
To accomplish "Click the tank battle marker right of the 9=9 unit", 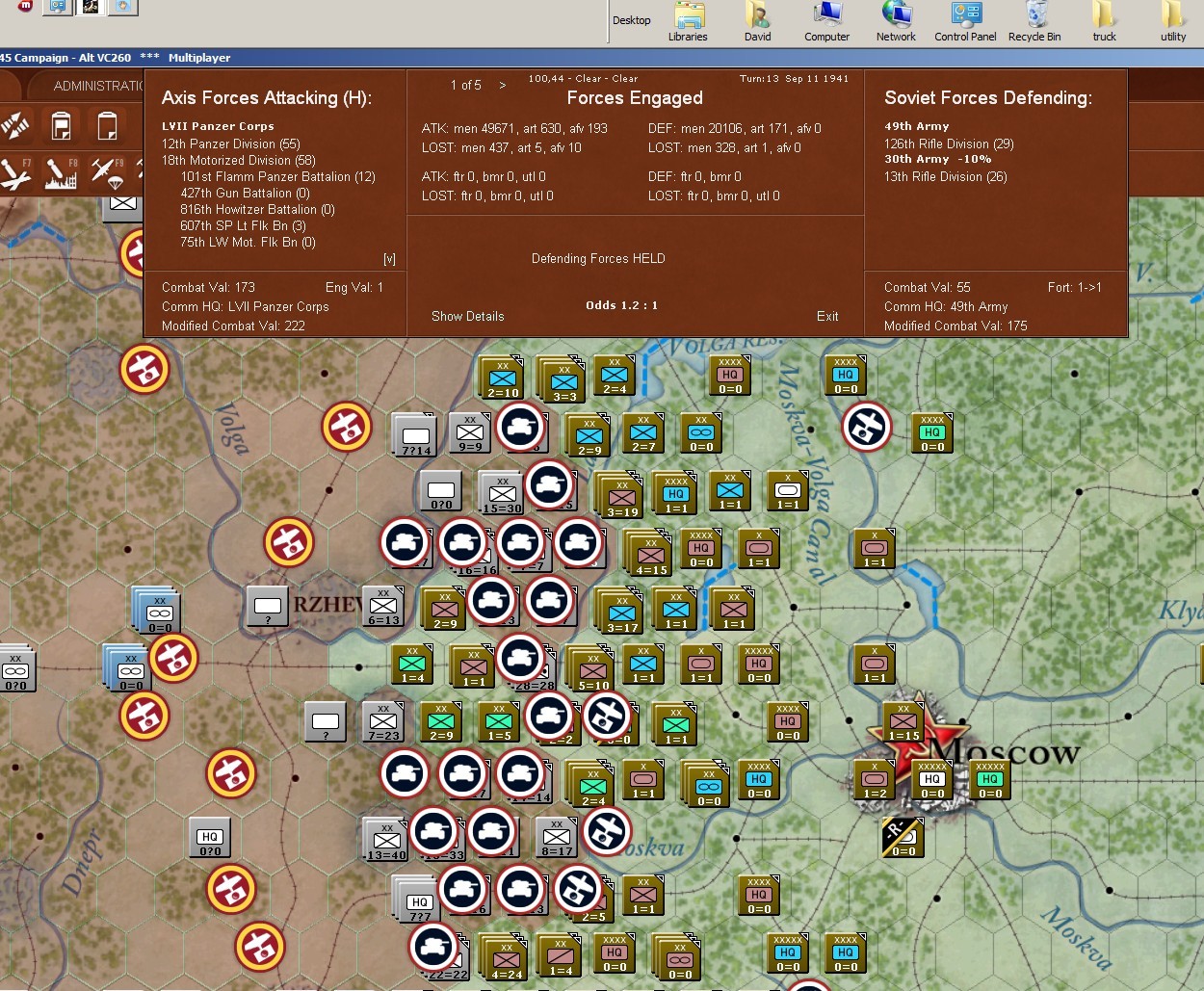I will pyautogui.click(x=520, y=427).
